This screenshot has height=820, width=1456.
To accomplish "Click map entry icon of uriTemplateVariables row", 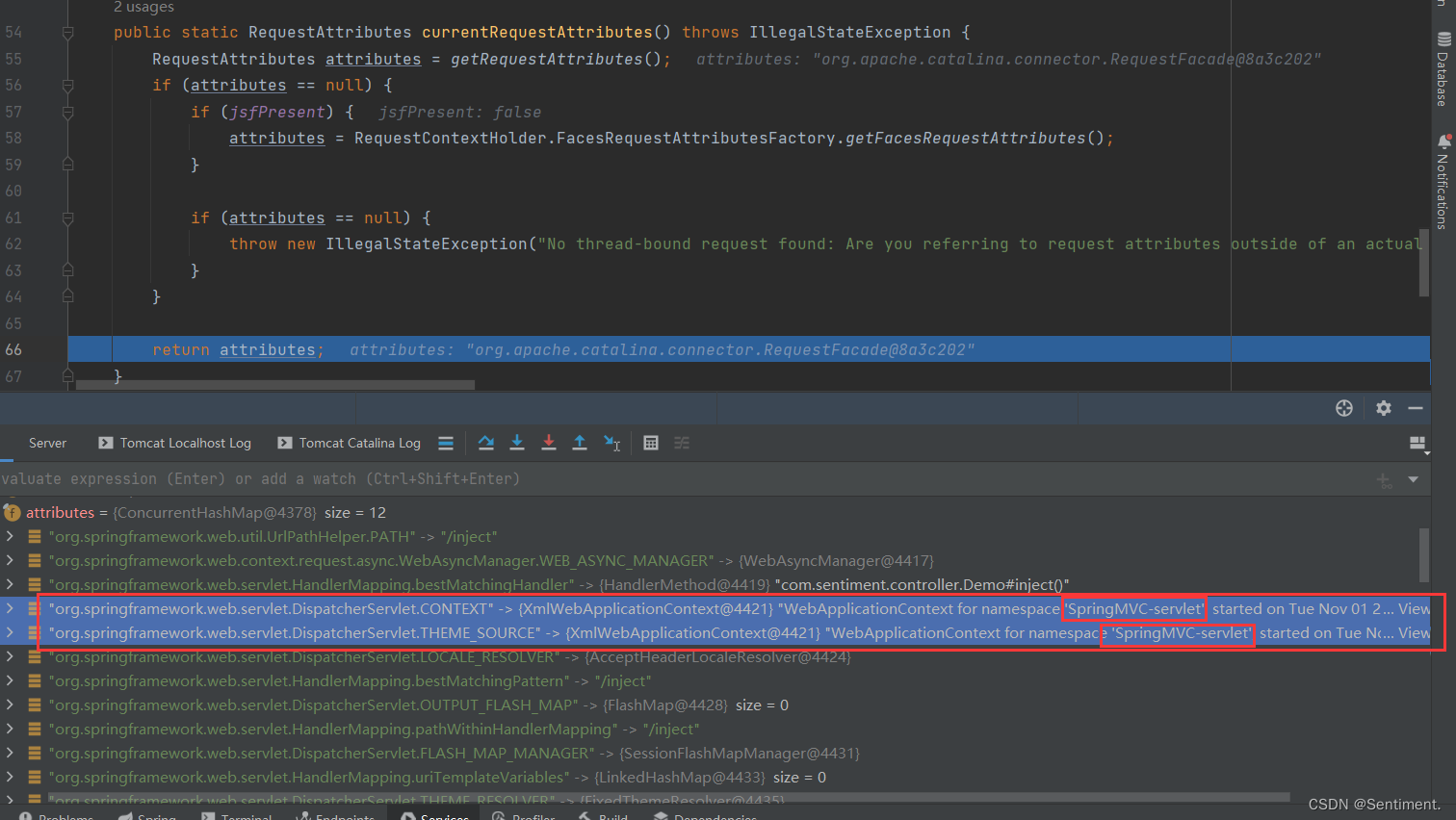I will click(x=35, y=778).
